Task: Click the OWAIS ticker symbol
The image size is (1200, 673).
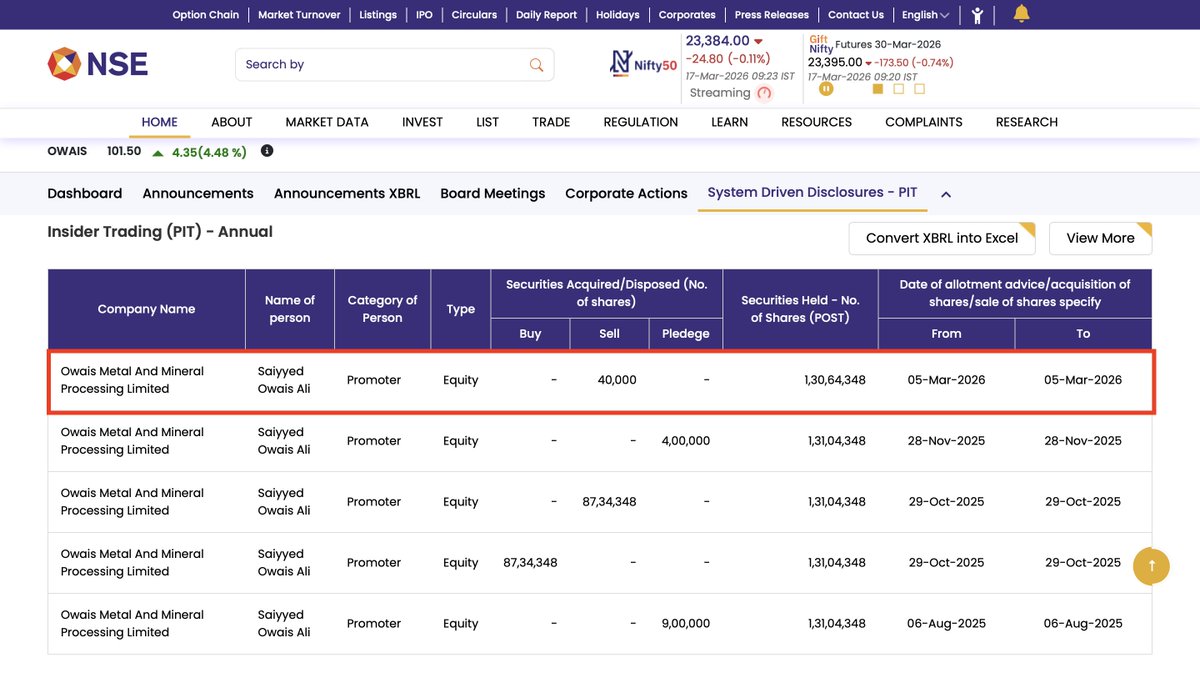Action: (x=67, y=151)
